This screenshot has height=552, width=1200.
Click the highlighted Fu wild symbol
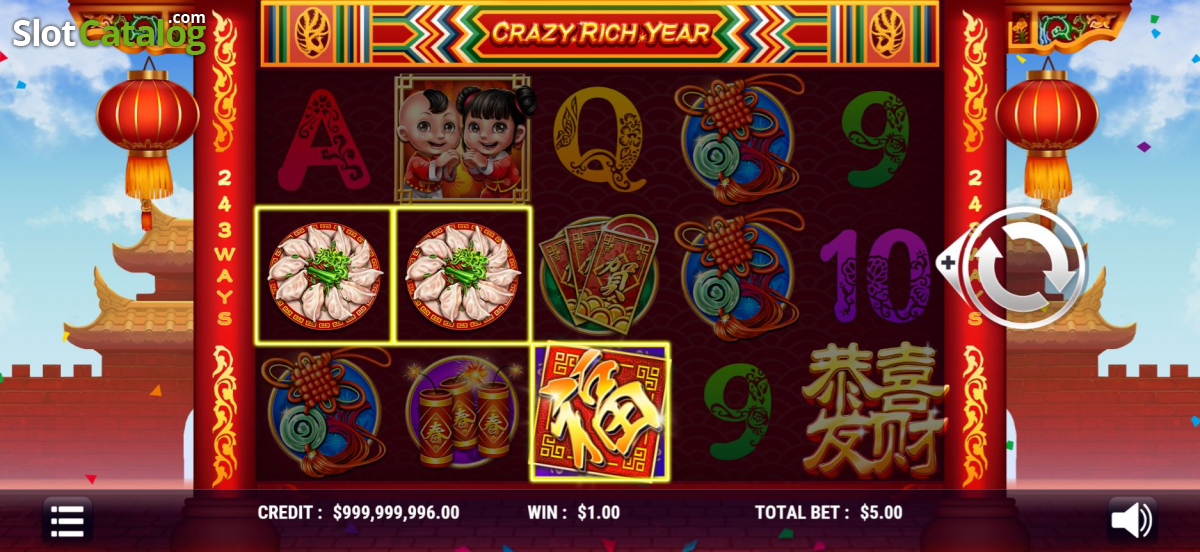pyautogui.click(x=600, y=412)
